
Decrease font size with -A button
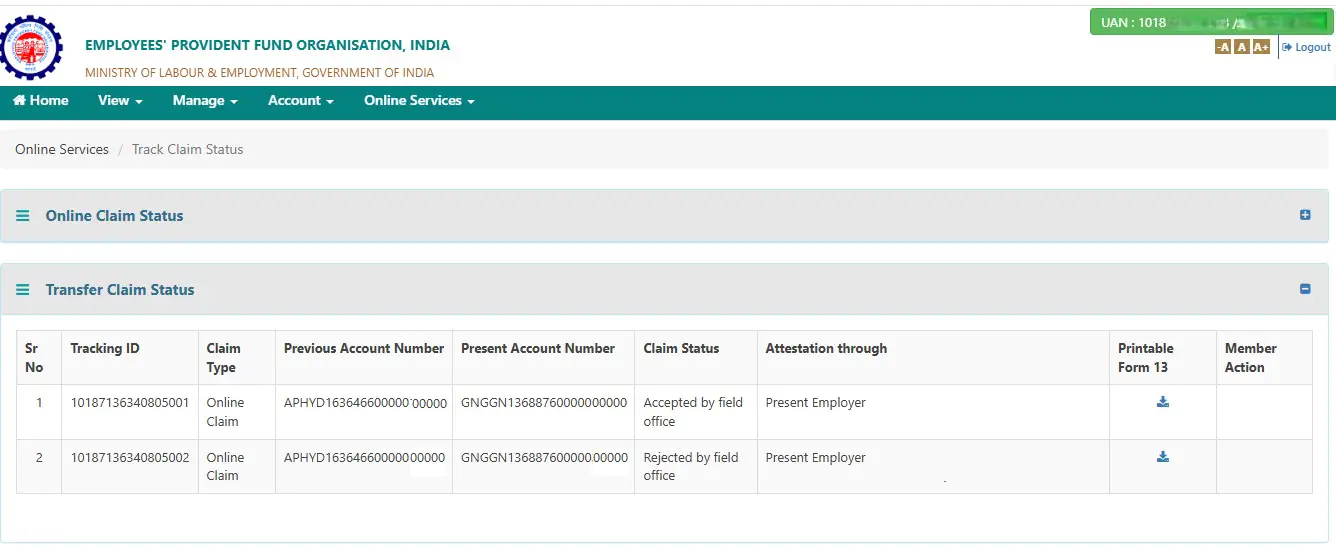[1223, 47]
